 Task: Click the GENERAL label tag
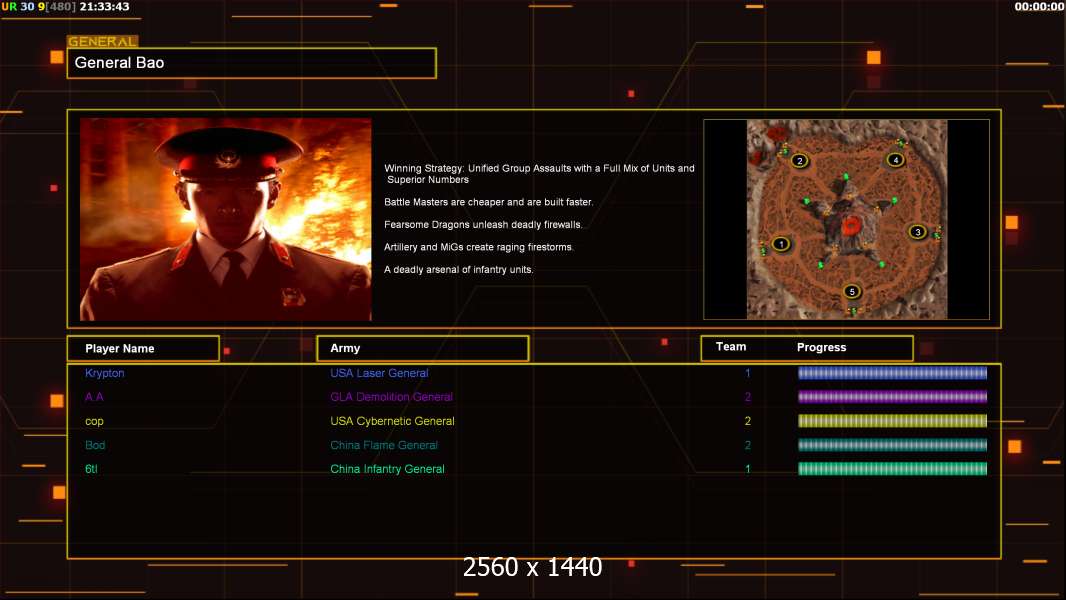[103, 41]
